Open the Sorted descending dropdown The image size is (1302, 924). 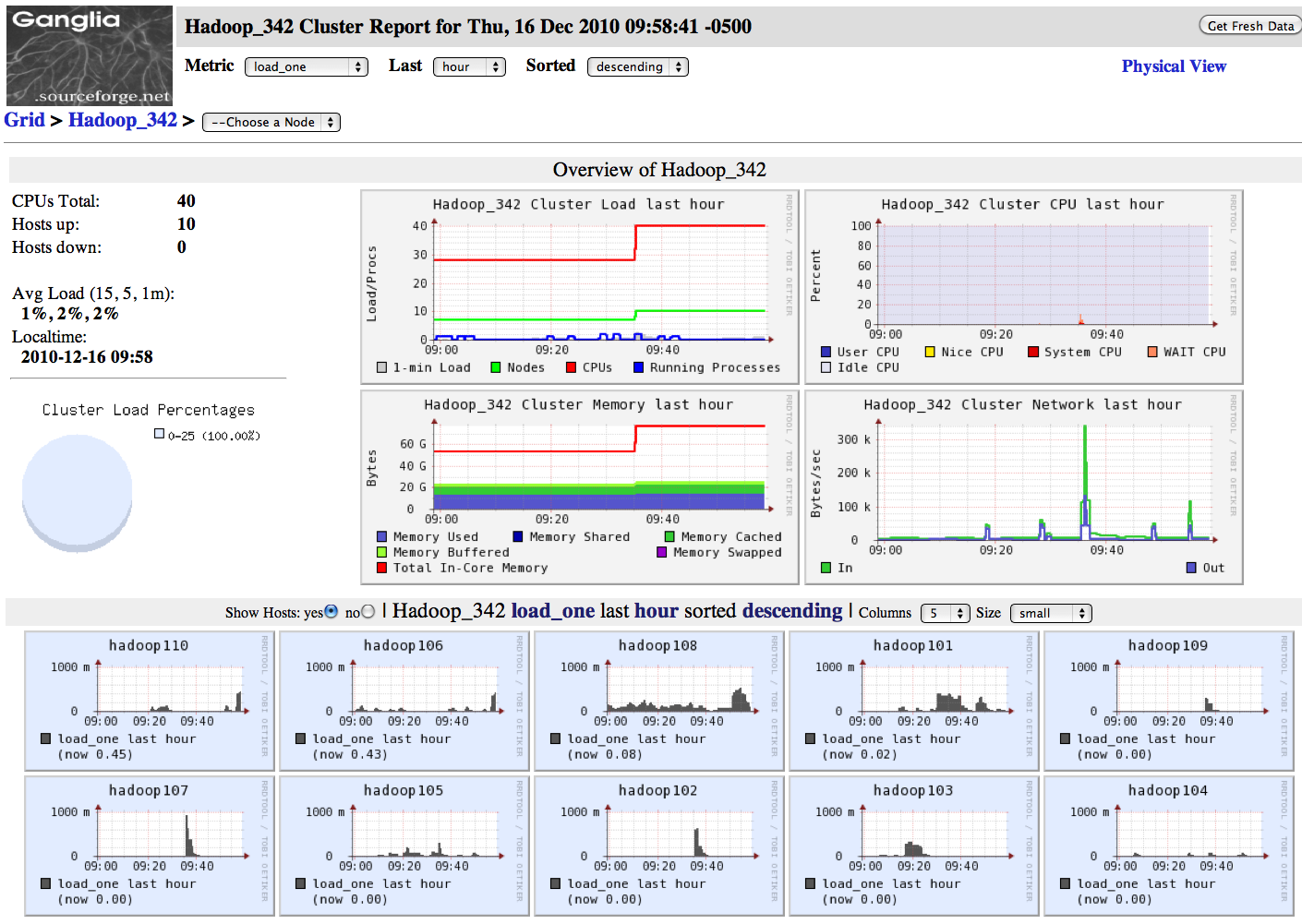638,66
